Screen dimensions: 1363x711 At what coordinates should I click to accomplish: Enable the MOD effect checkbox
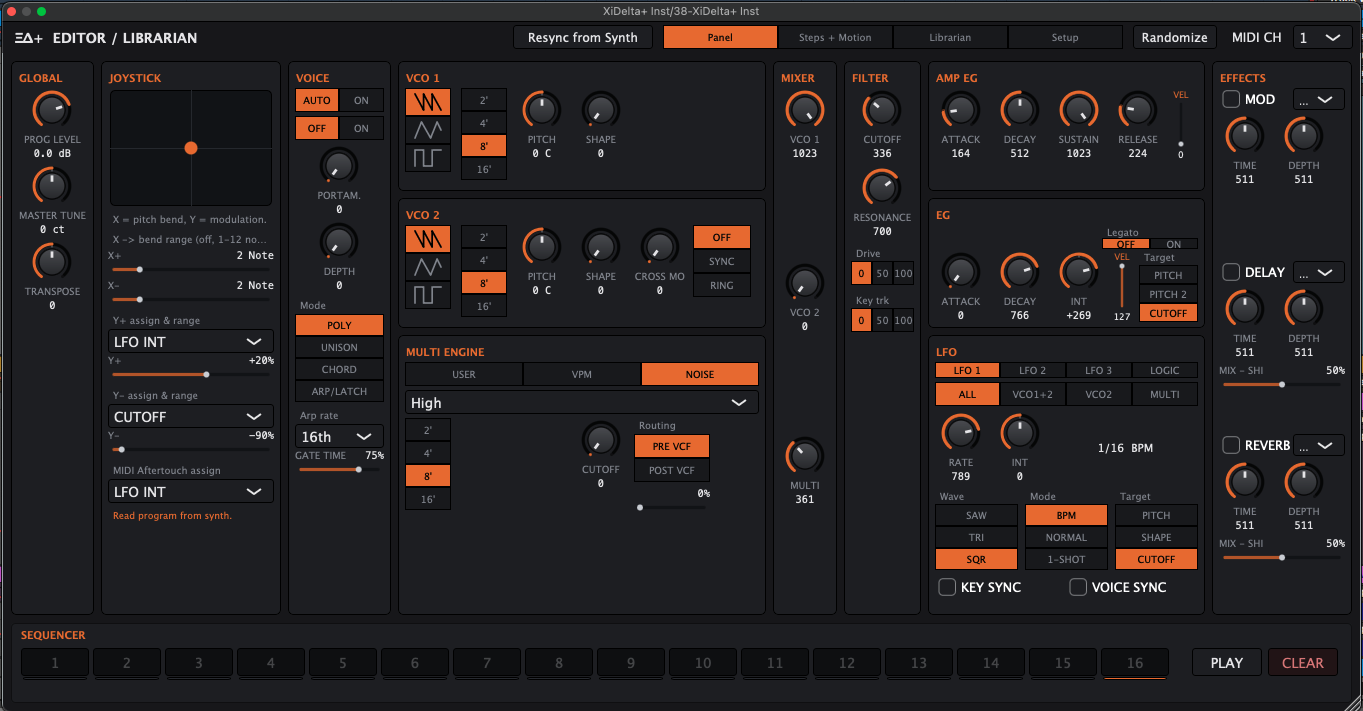tap(1231, 99)
